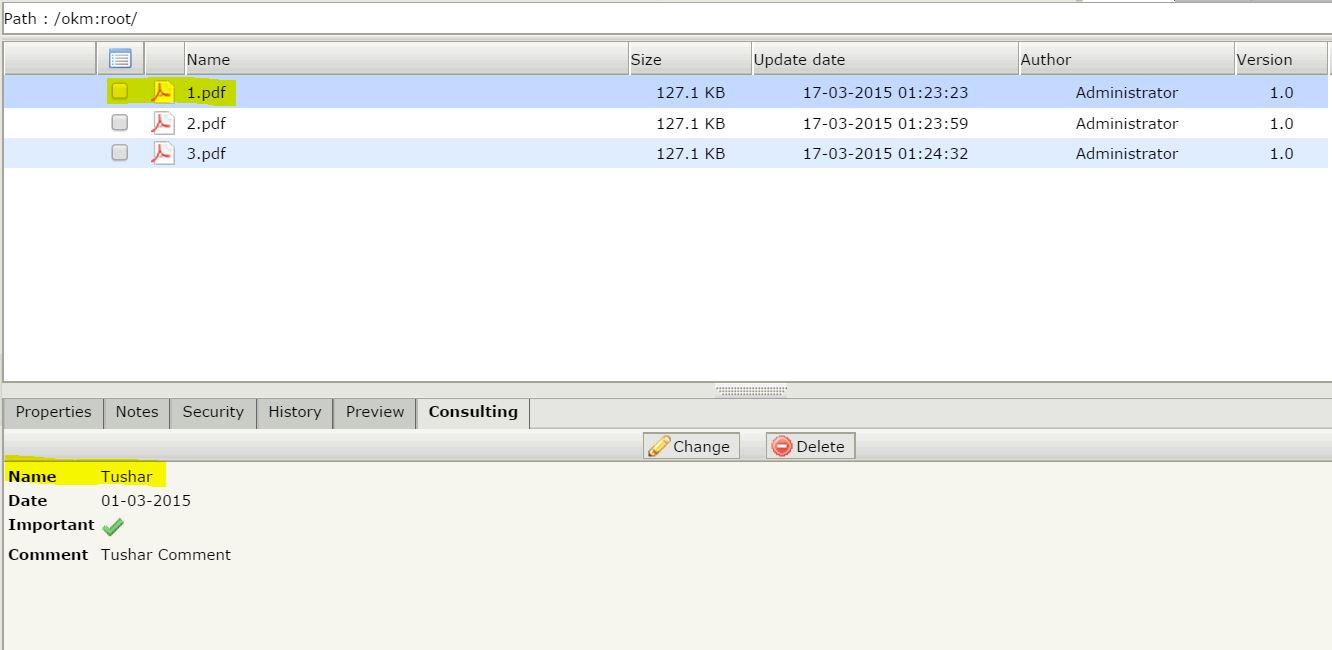The image size is (1332, 650).
Task: Click the Delete button
Action: 810,446
